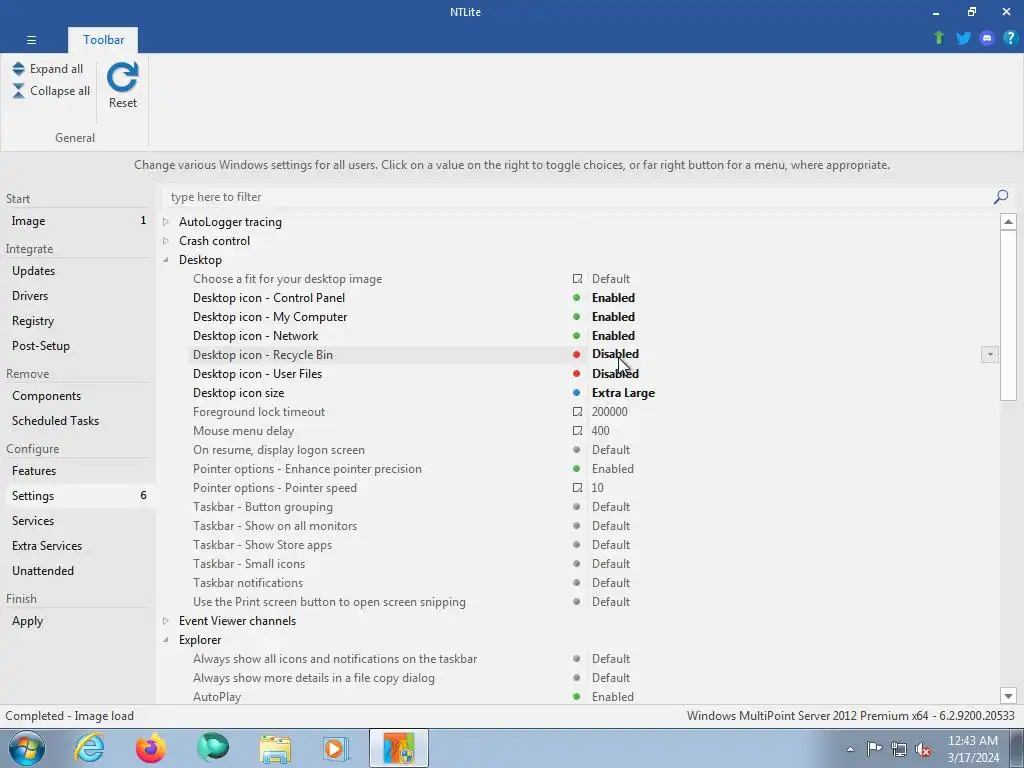
Task: Open the green globe browser taskbar icon
Action: (x=213, y=748)
